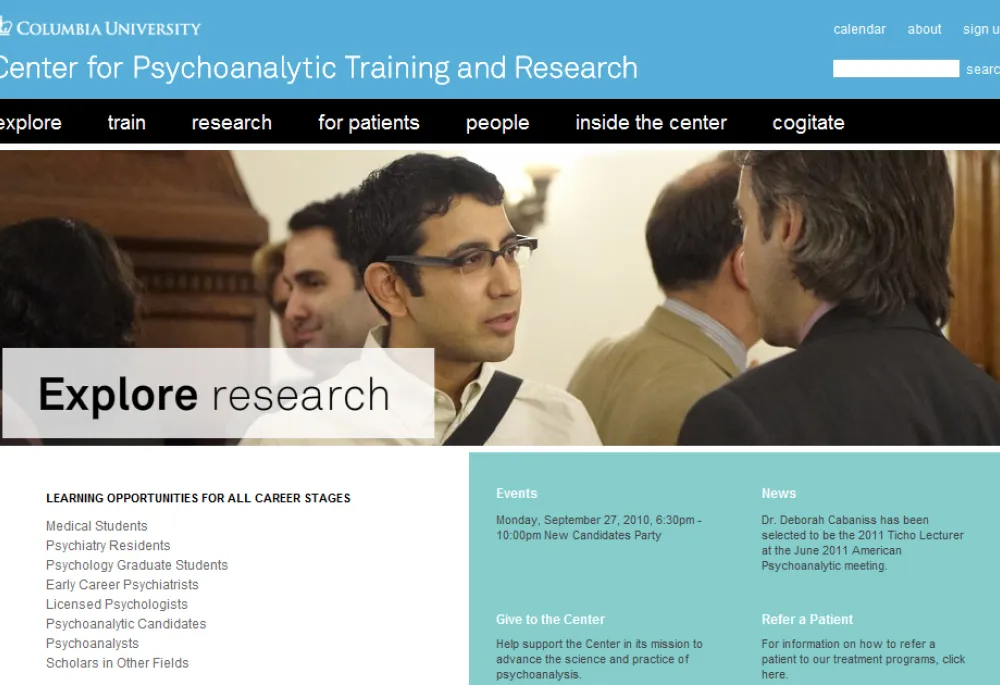Open the Give to the Center heading

point(550,619)
